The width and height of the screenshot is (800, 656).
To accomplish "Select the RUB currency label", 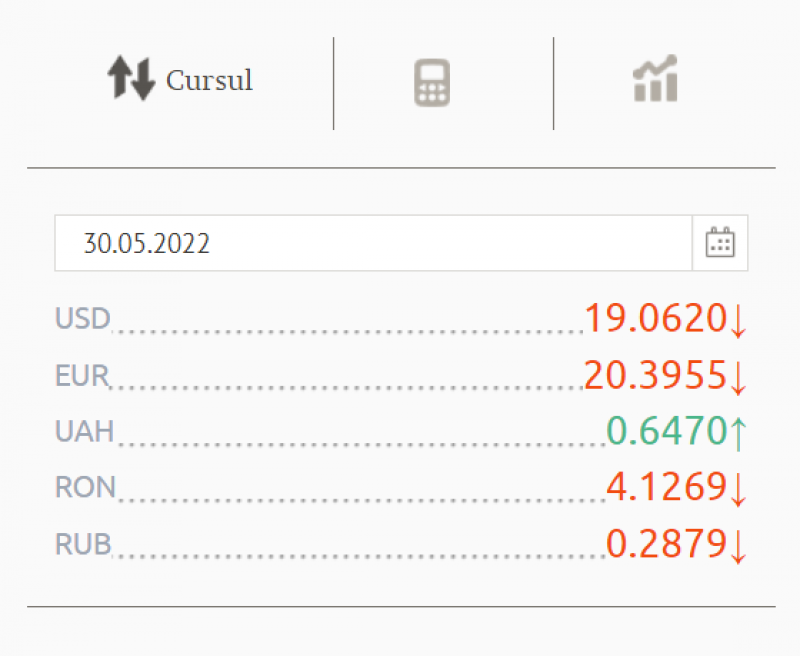I will pyautogui.click(x=83, y=544).
